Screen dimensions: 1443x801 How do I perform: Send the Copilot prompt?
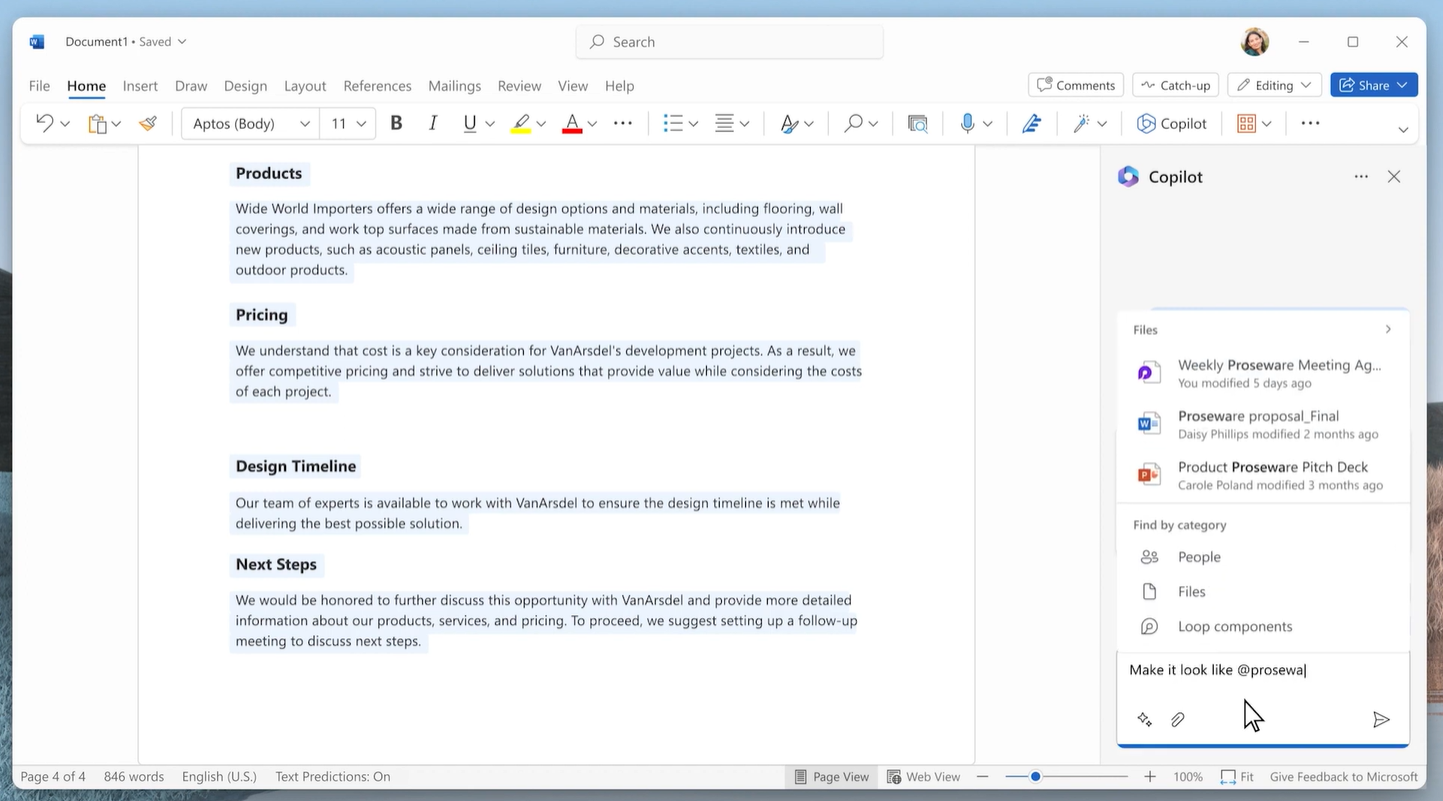tap(1381, 720)
